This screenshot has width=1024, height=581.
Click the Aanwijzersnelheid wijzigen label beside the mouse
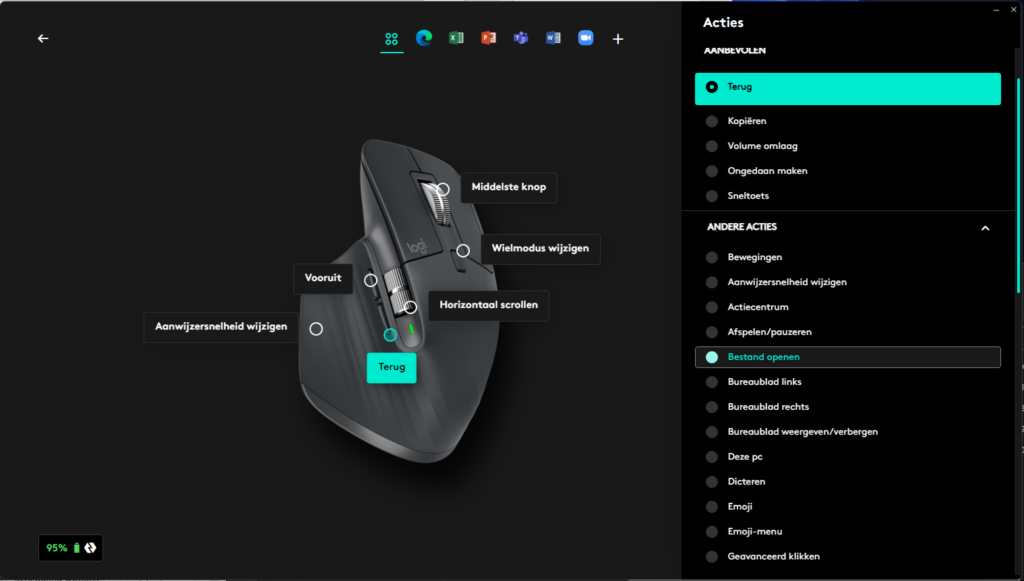coord(221,327)
